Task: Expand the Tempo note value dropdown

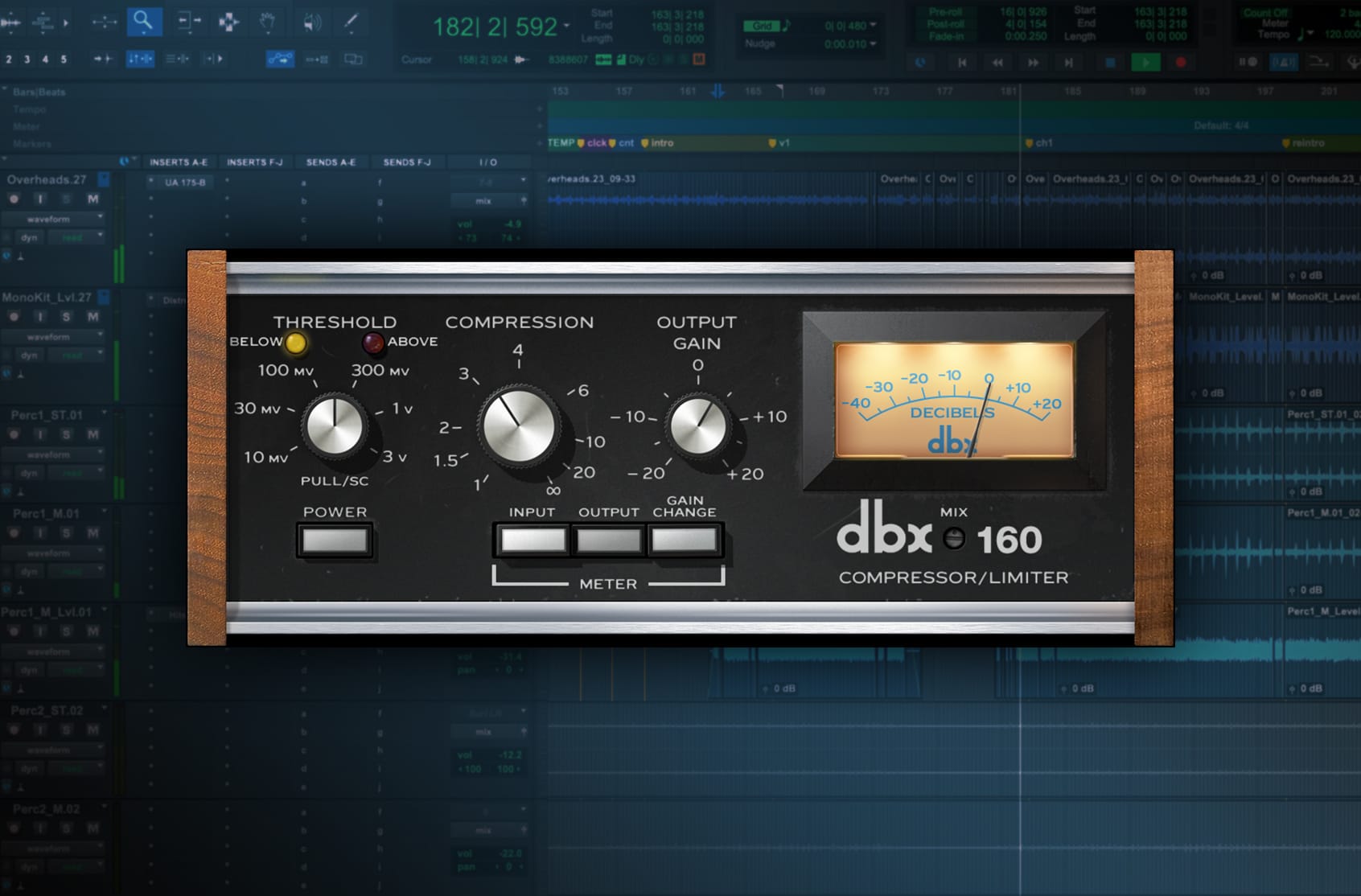Action: click(x=1310, y=34)
